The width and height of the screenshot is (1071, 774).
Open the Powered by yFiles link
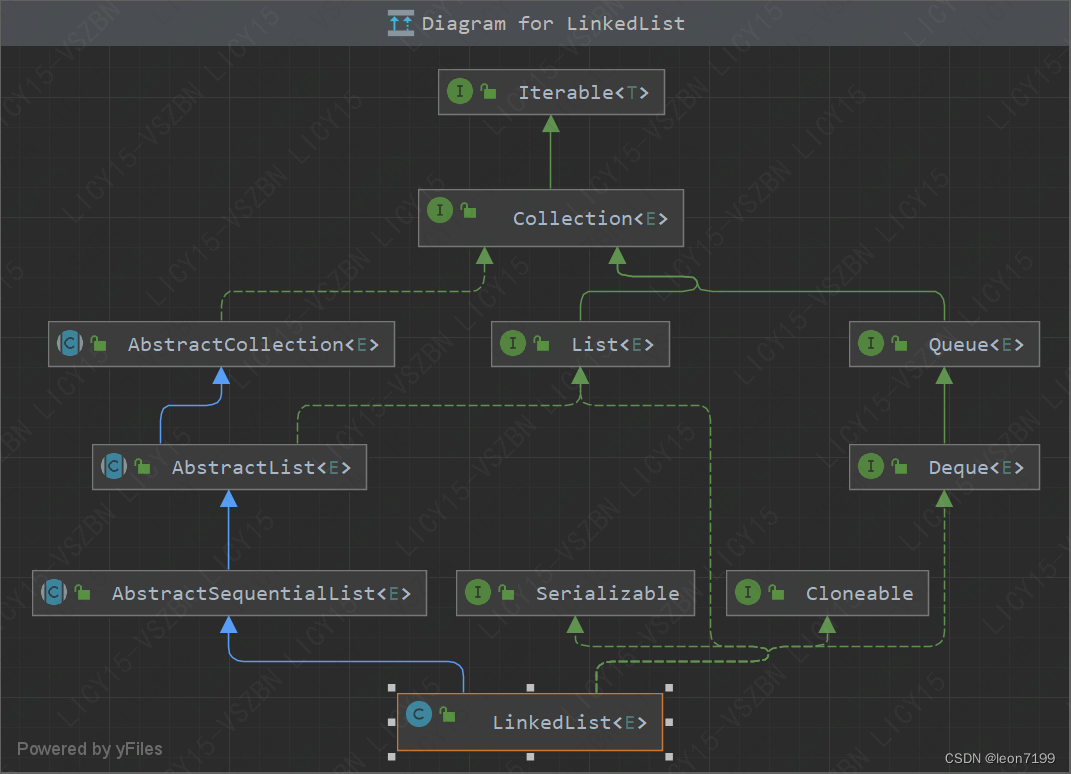pyautogui.click(x=90, y=748)
